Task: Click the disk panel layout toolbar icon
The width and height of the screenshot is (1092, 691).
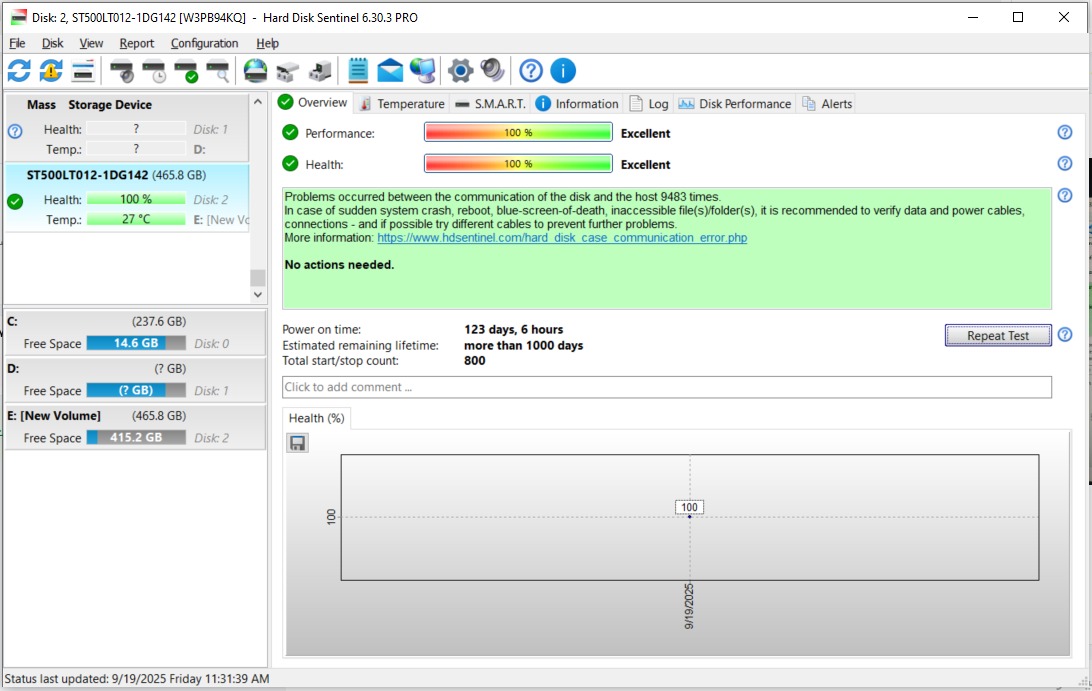Action: (x=83, y=70)
